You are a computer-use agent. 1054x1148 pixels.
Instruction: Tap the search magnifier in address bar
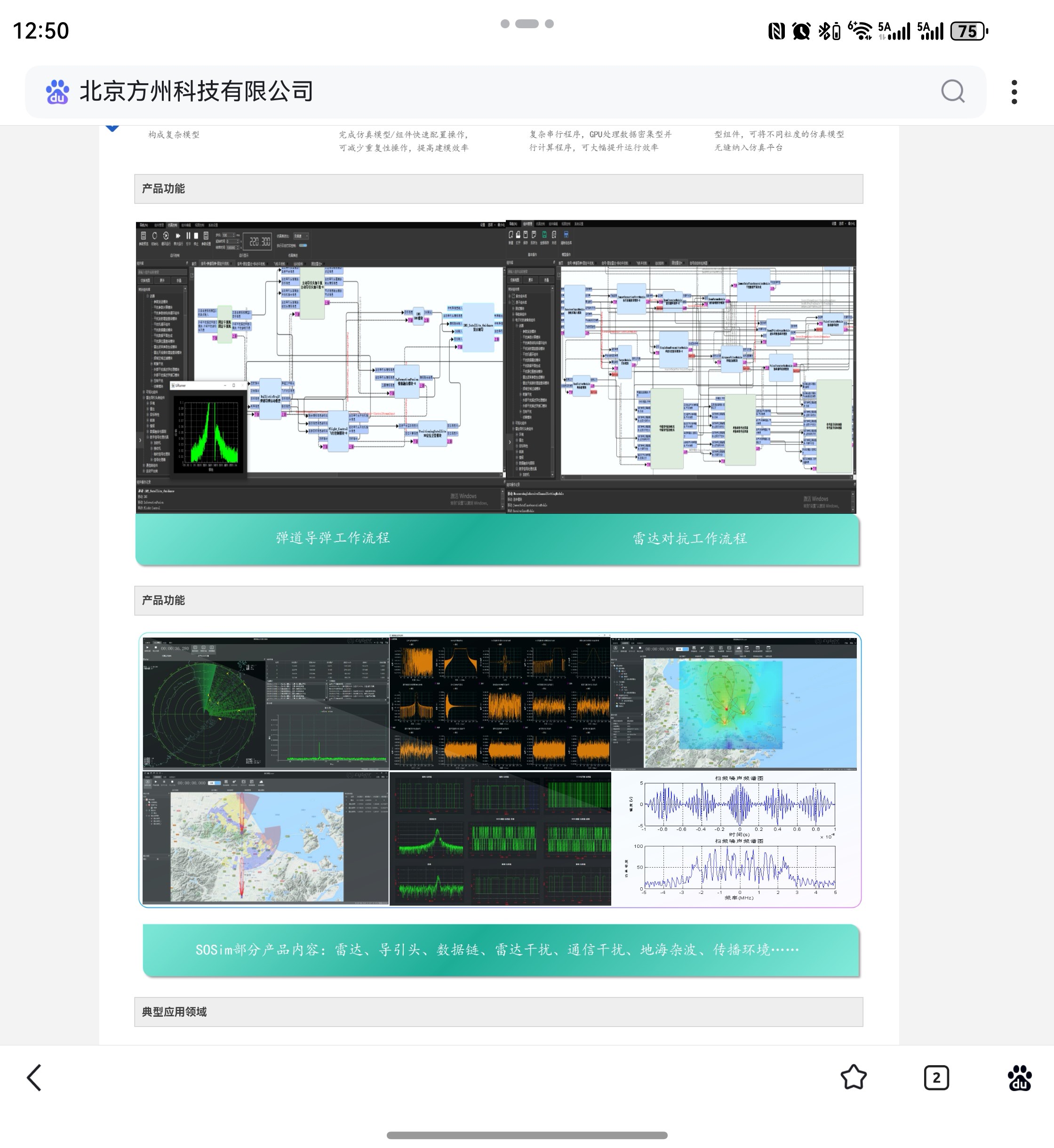click(x=952, y=91)
